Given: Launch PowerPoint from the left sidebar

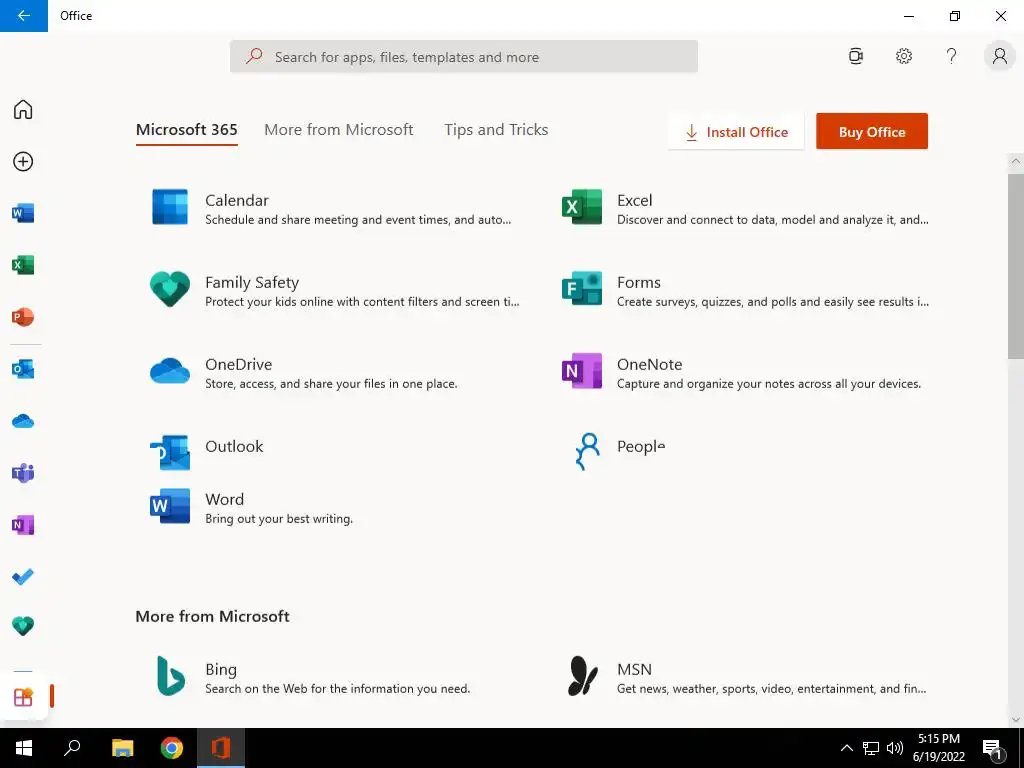Looking at the screenshot, I should pos(23,317).
